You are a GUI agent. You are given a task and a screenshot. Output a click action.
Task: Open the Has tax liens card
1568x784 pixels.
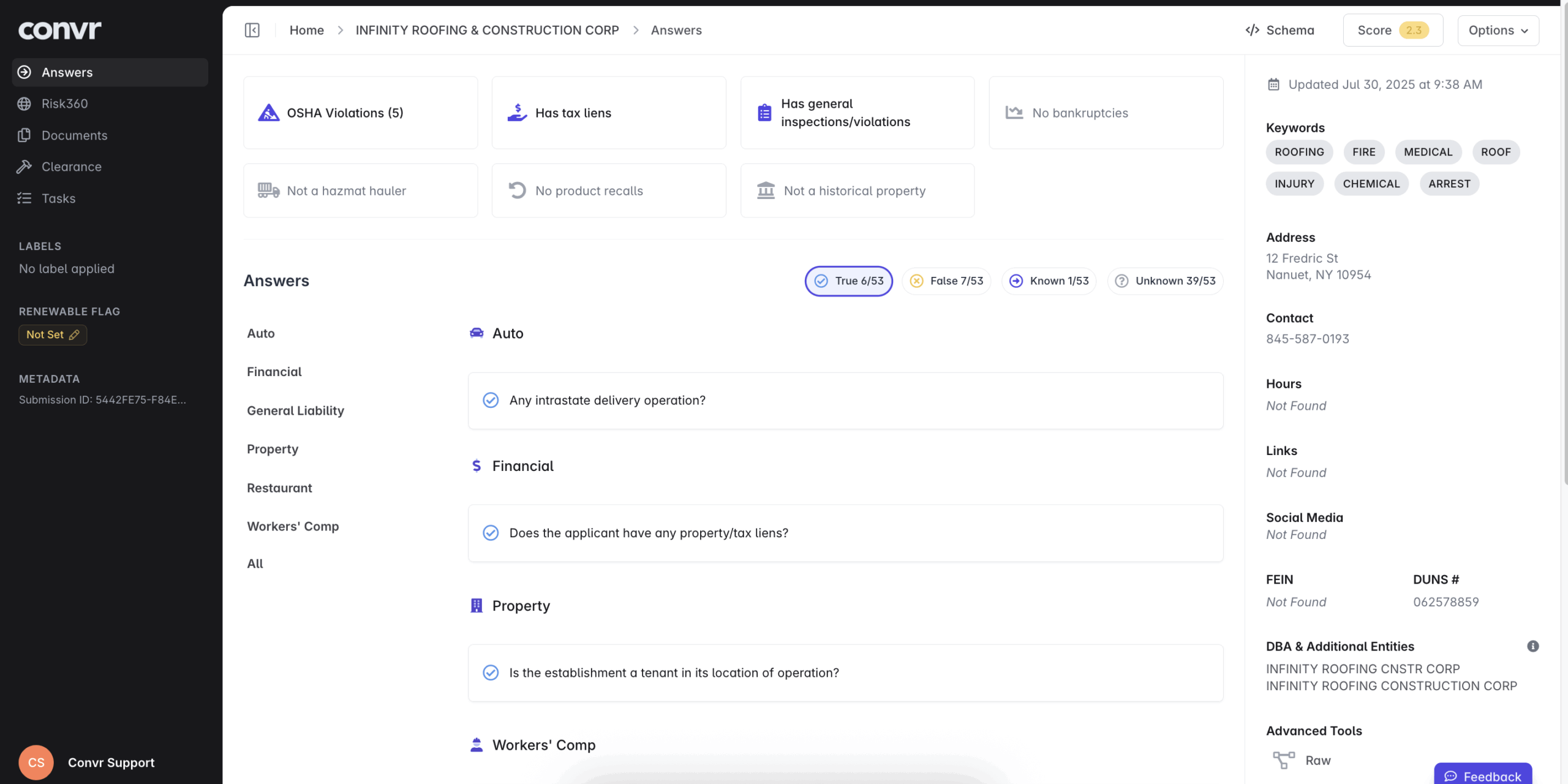pos(609,113)
